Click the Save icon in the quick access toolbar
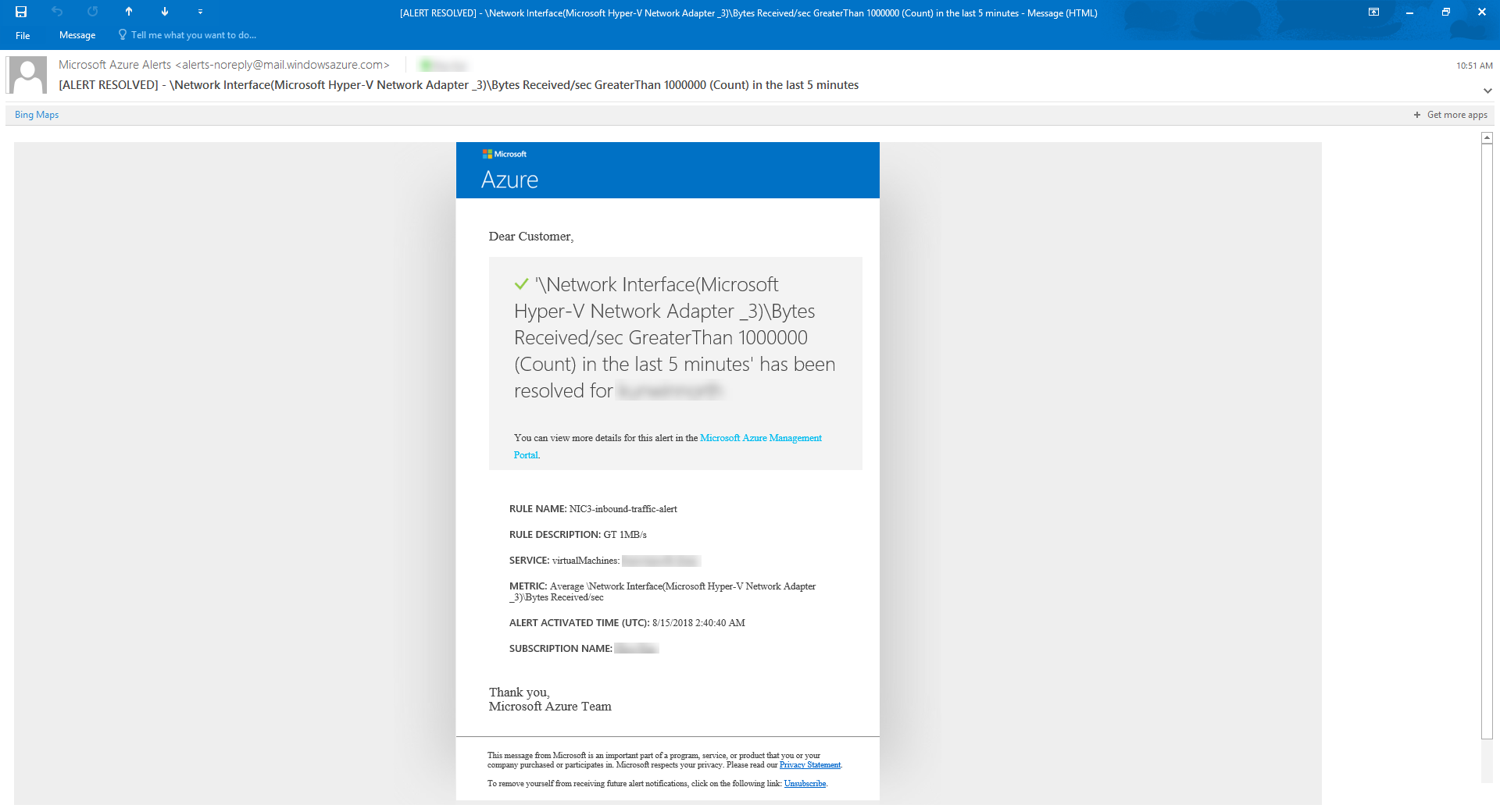1500x812 pixels. click(21, 12)
